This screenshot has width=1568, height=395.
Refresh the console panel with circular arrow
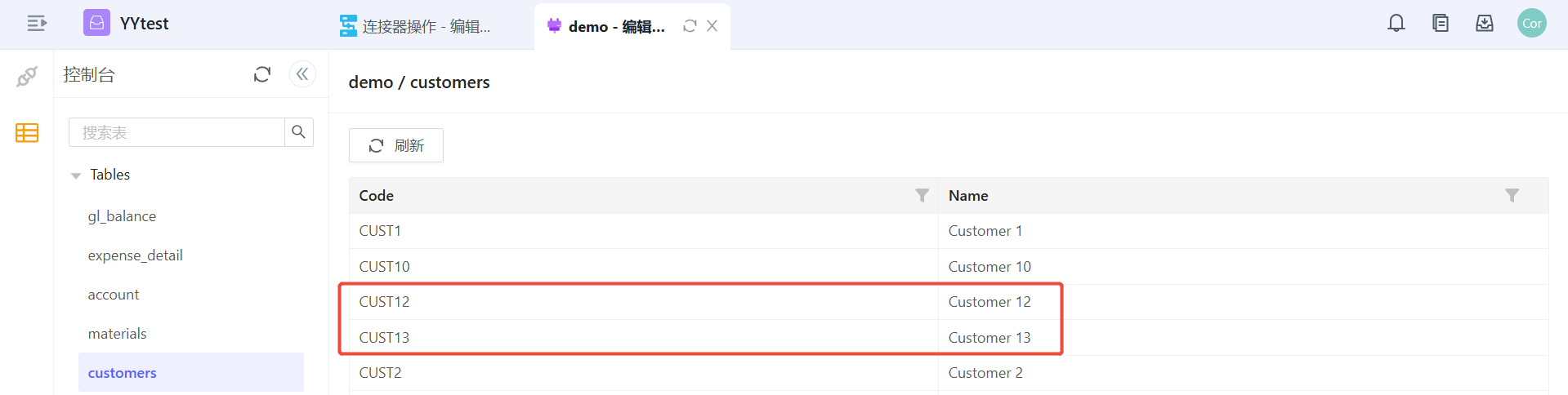(x=262, y=74)
